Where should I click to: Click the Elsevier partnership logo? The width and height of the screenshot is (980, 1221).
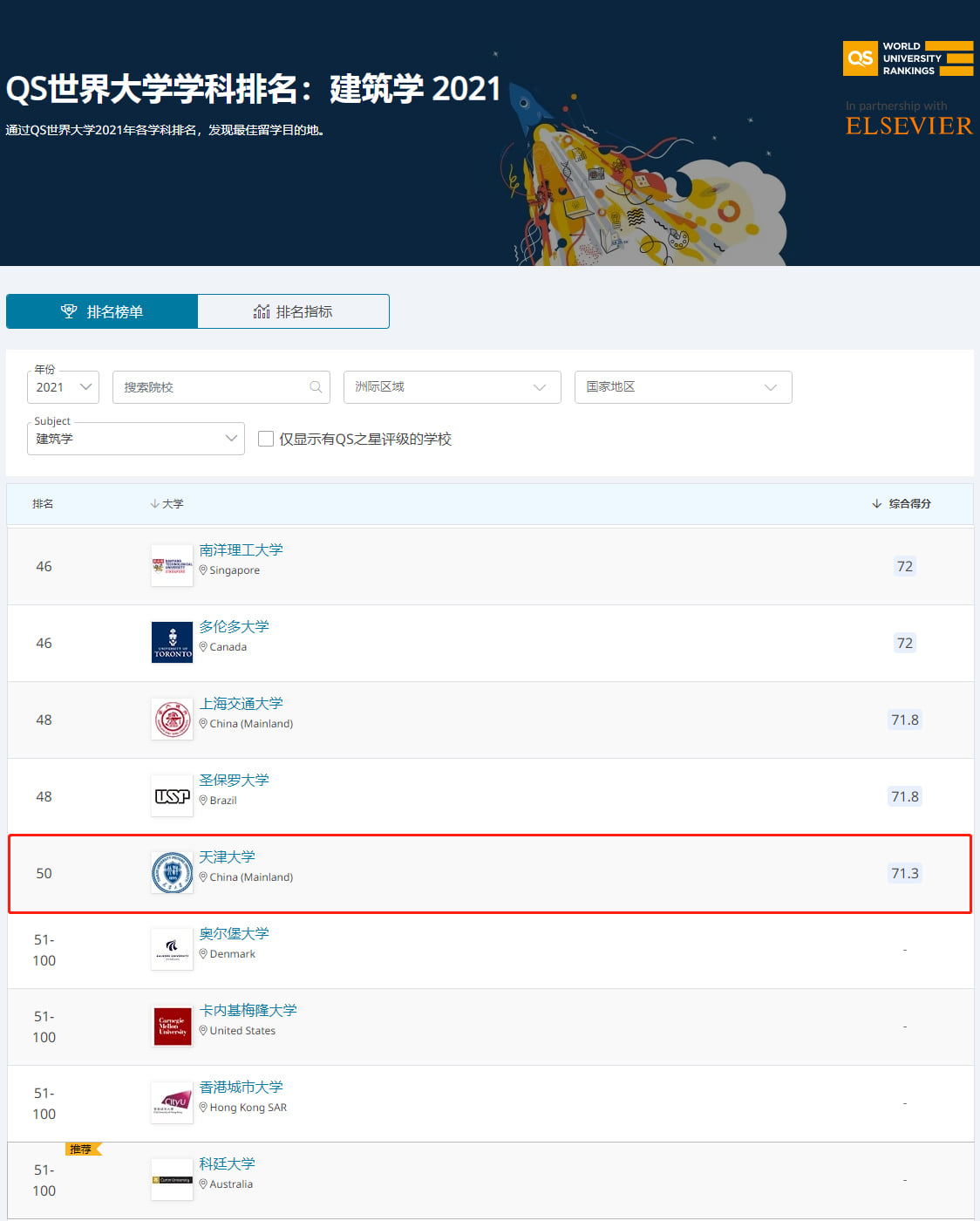tap(909, 126)
